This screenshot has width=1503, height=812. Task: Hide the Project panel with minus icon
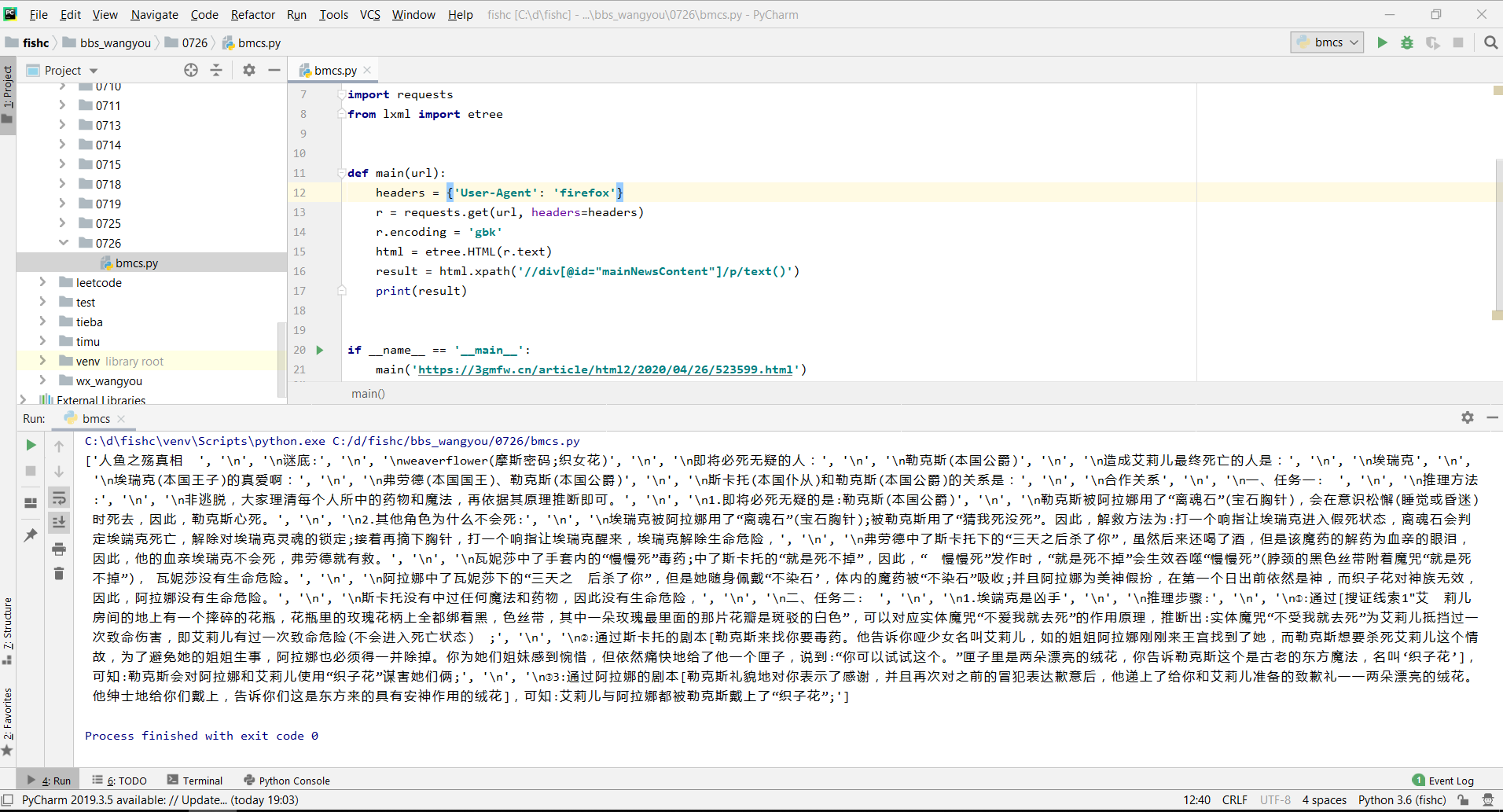coord(274,70)
